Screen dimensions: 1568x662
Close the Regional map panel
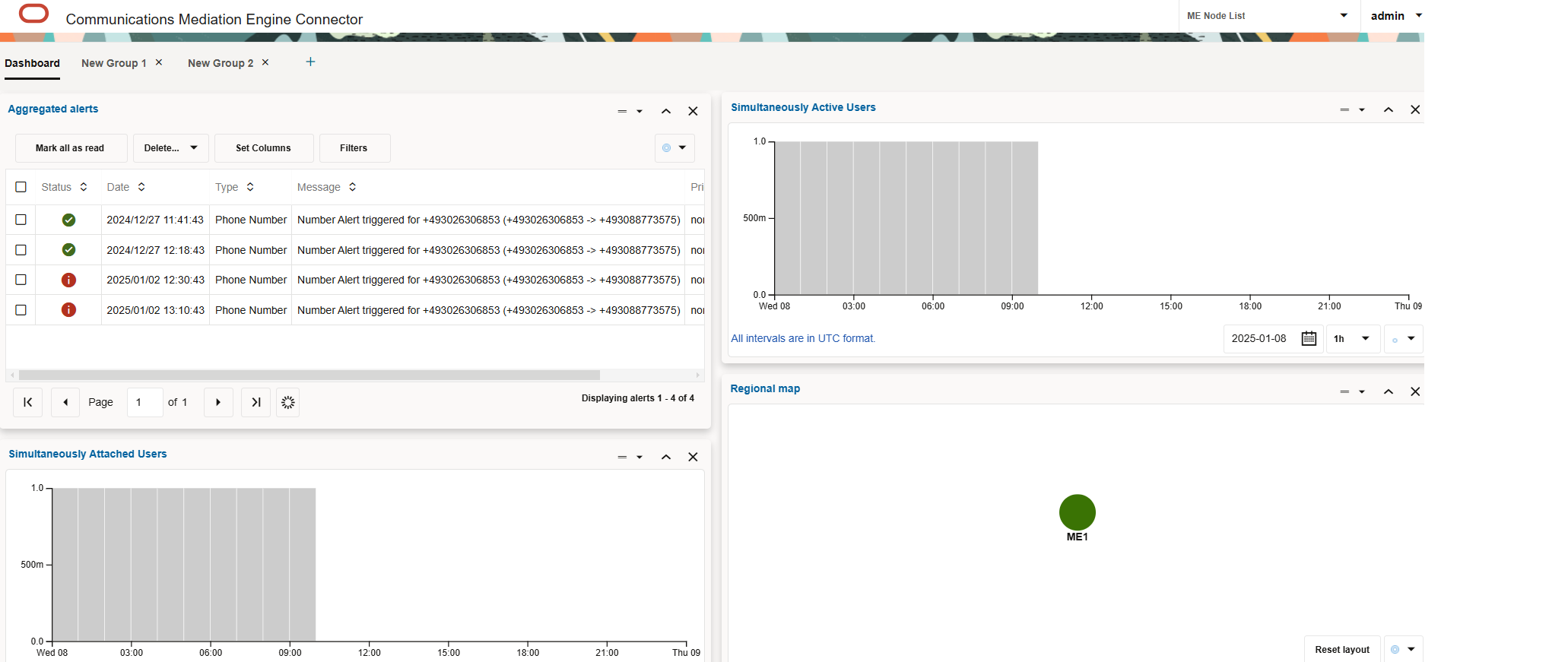coord(1415,391)
